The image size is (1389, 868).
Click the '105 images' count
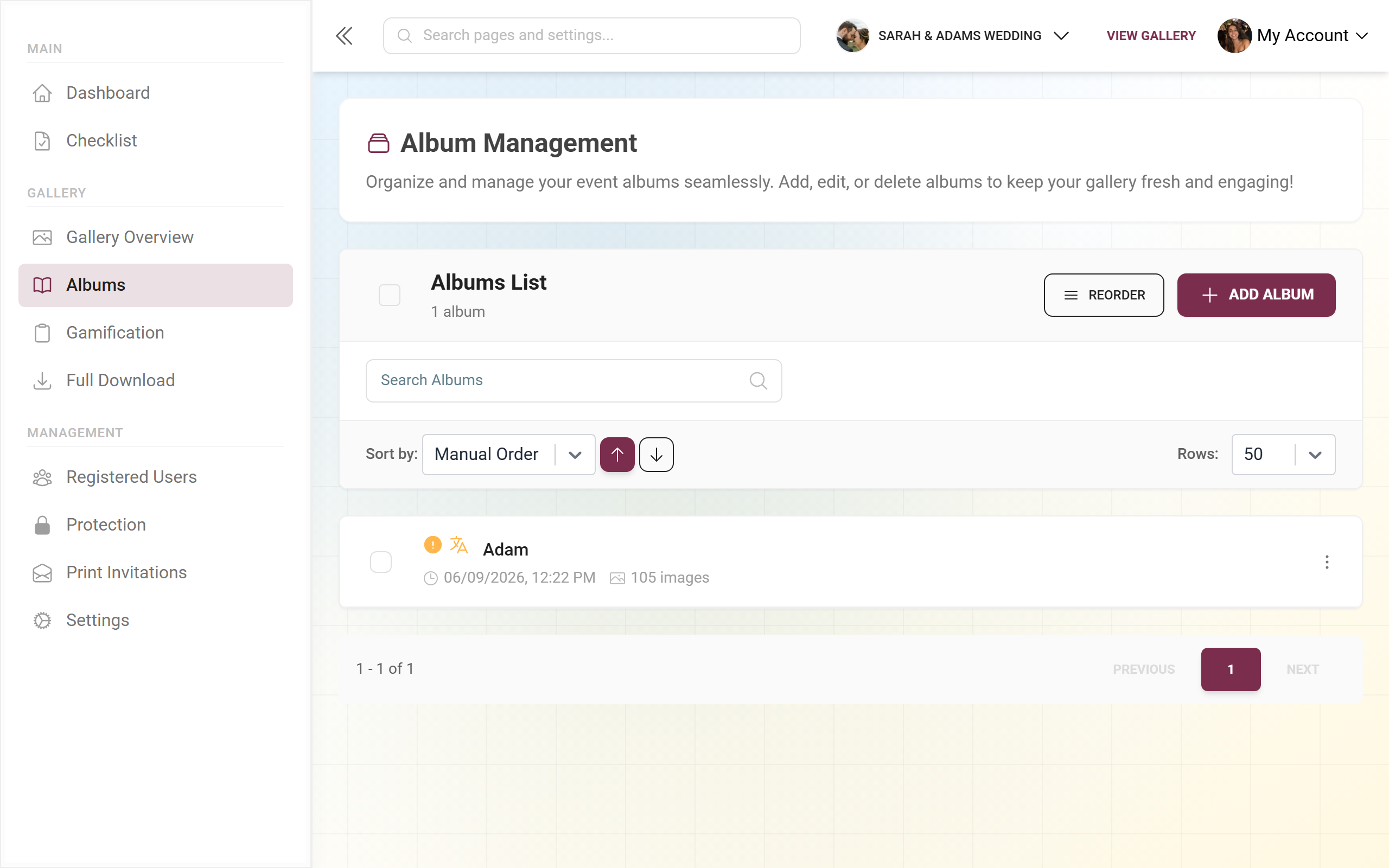click(x=670, y=578)
